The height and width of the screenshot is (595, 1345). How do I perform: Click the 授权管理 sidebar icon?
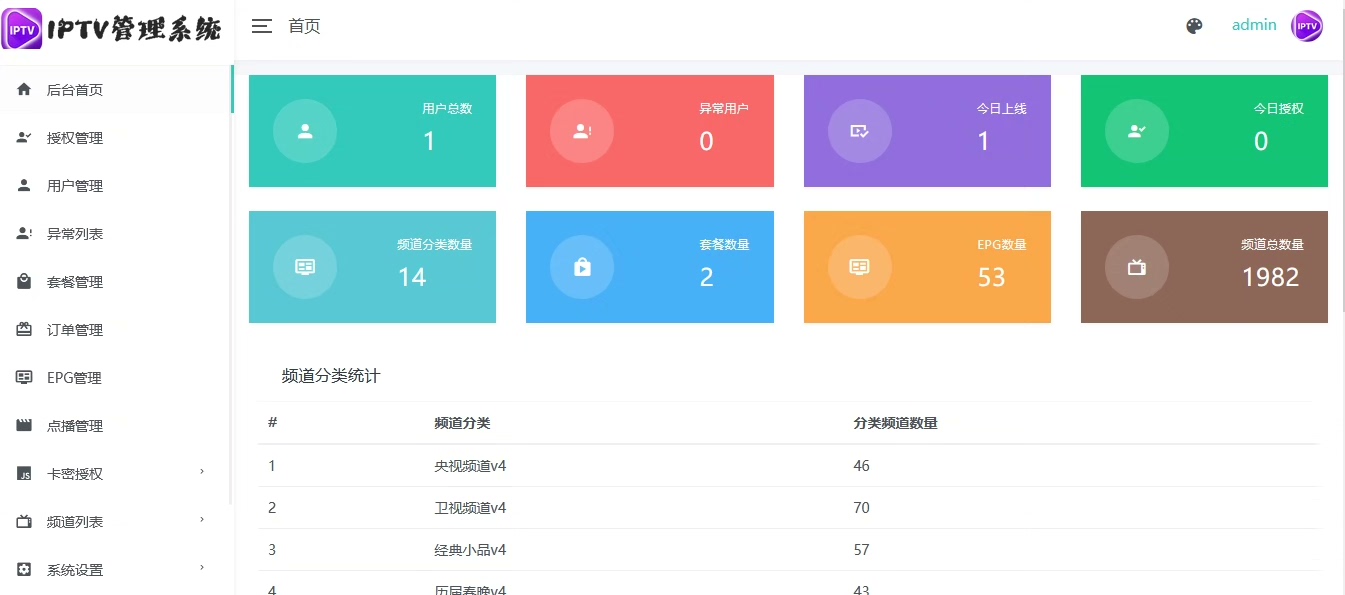pos(25,138)
